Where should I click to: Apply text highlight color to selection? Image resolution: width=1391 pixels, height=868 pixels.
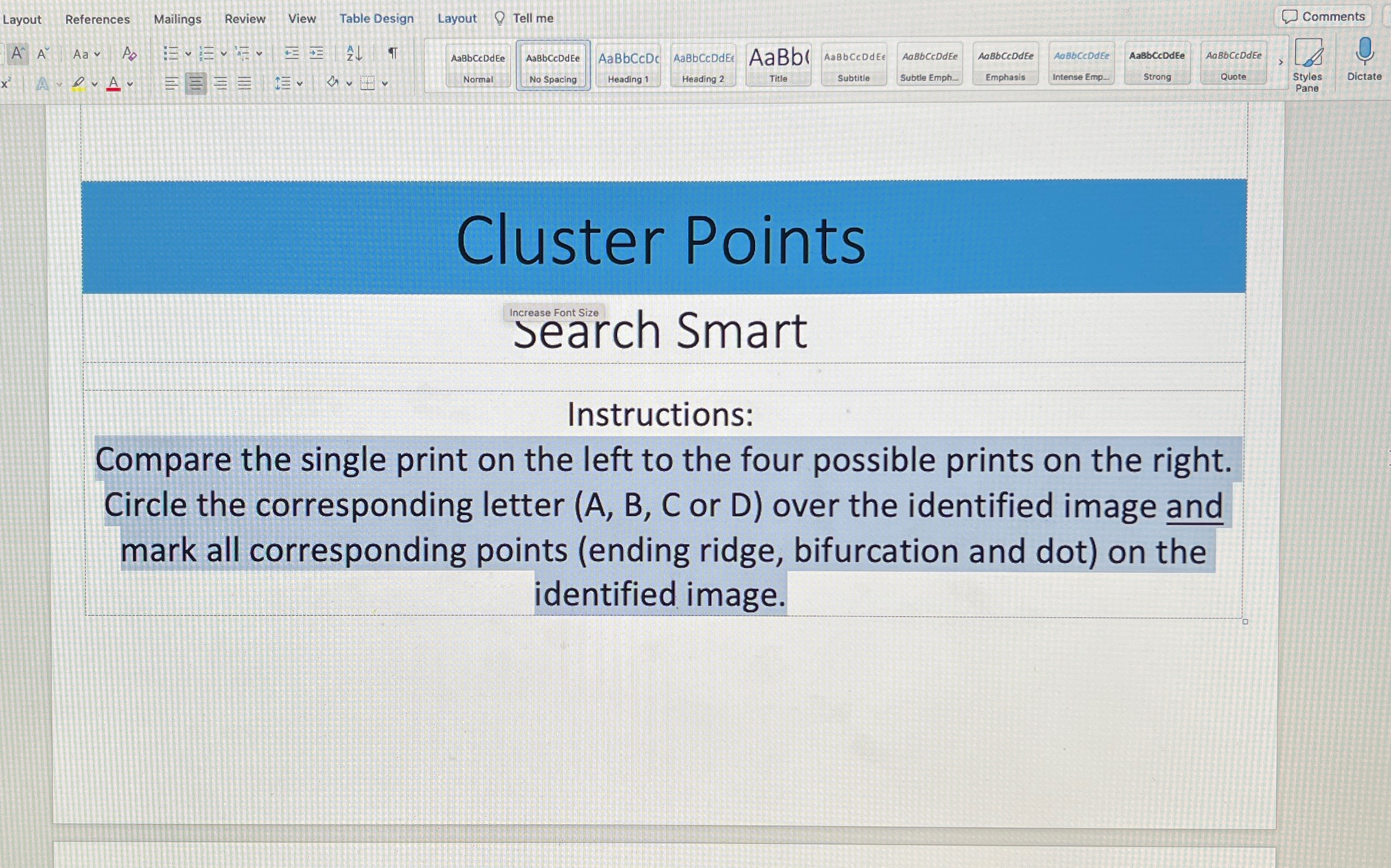pyautogui.click(x=80, y=84)
